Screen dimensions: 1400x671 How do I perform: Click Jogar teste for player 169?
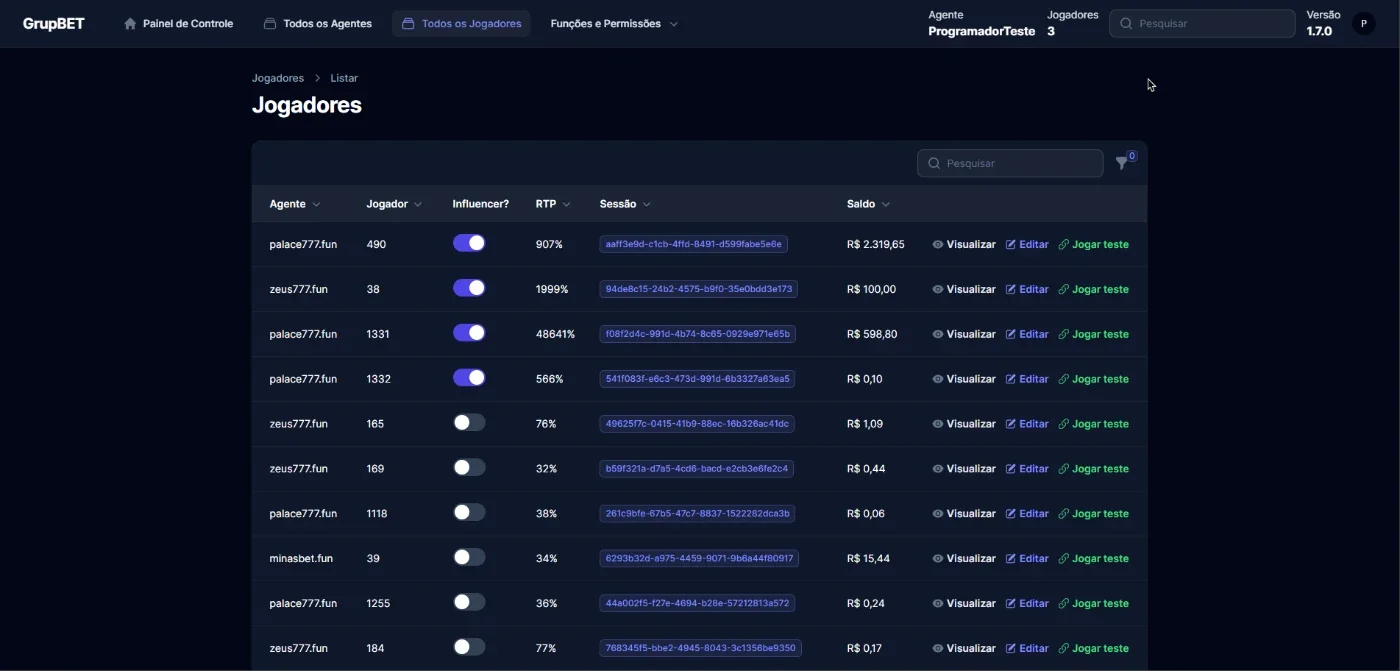1093,469
